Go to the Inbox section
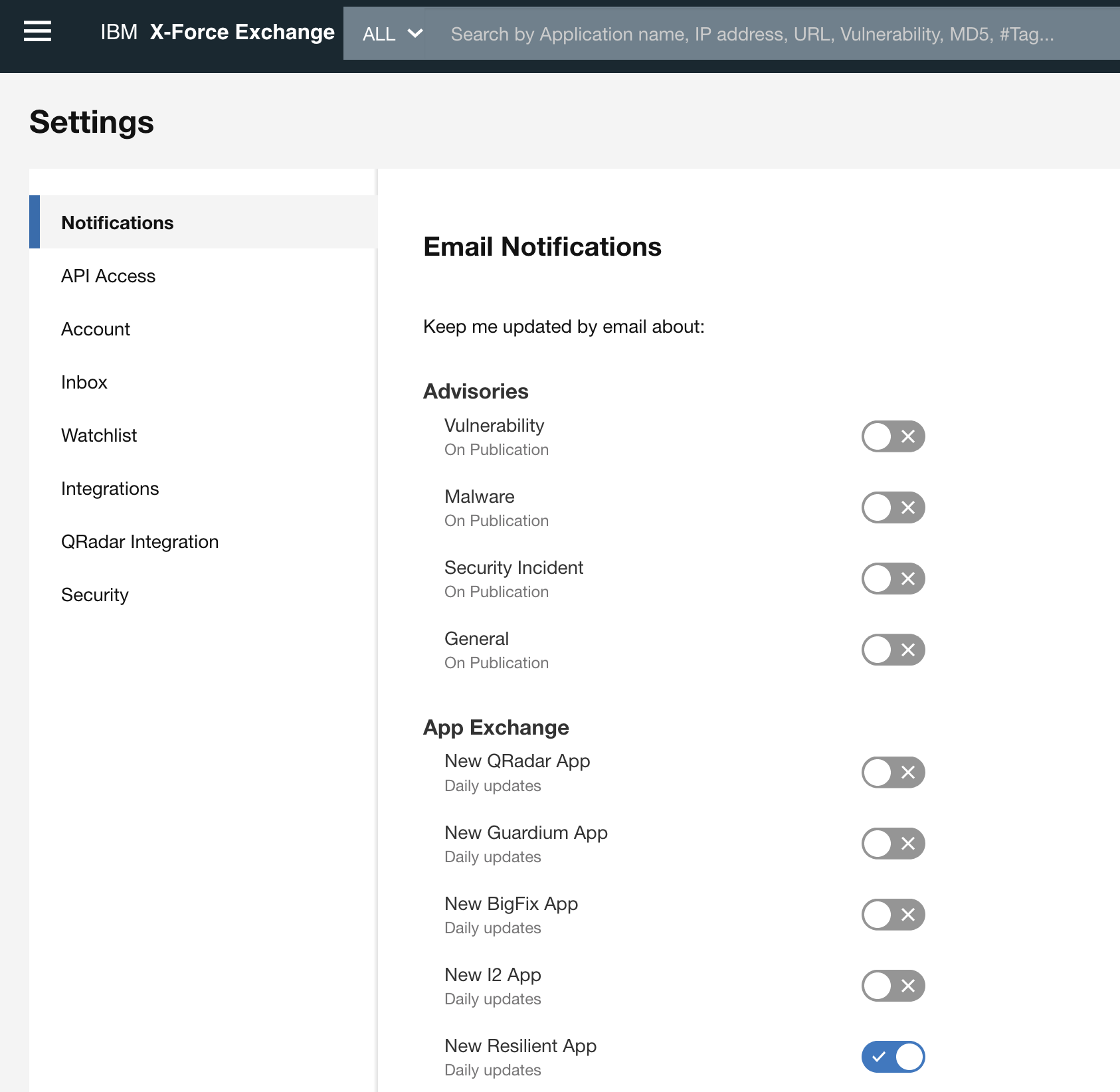 [84, 382]
